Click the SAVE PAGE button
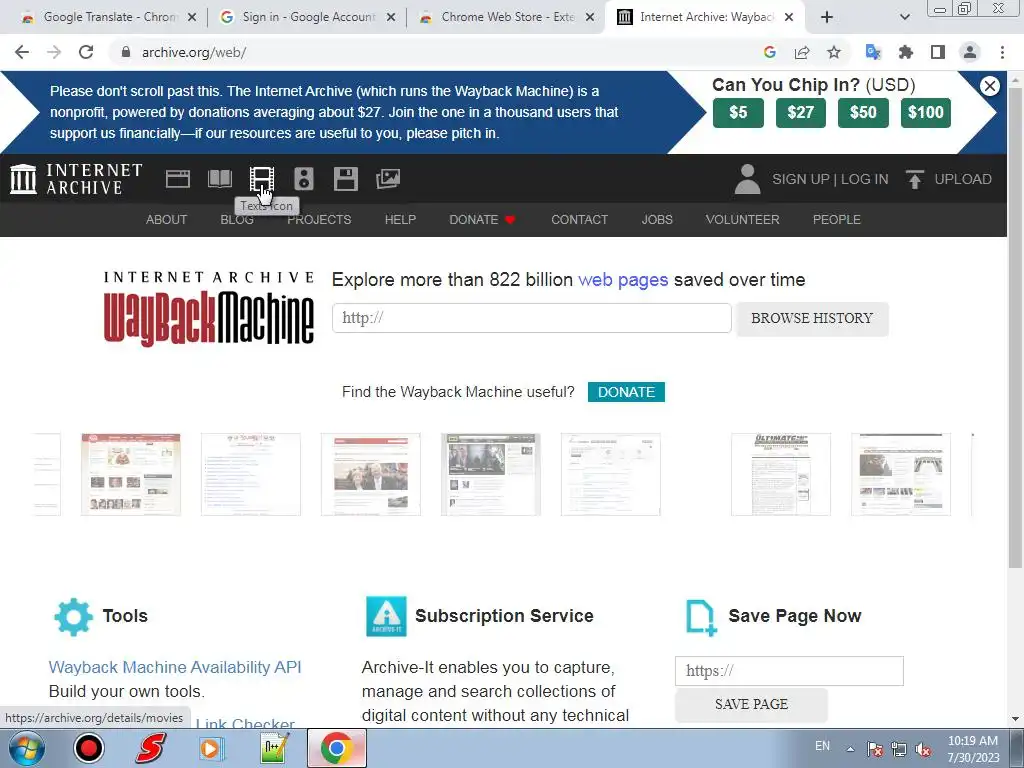Screen dimensions: 1024x768 point(751,704)
